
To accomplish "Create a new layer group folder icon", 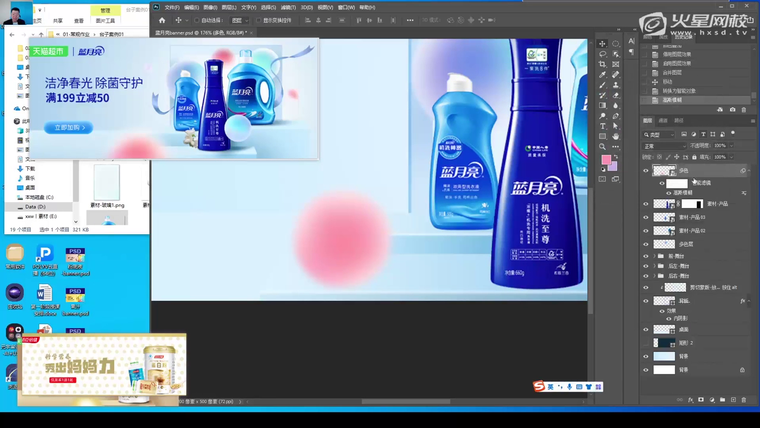I will click(x=722, y=400).
